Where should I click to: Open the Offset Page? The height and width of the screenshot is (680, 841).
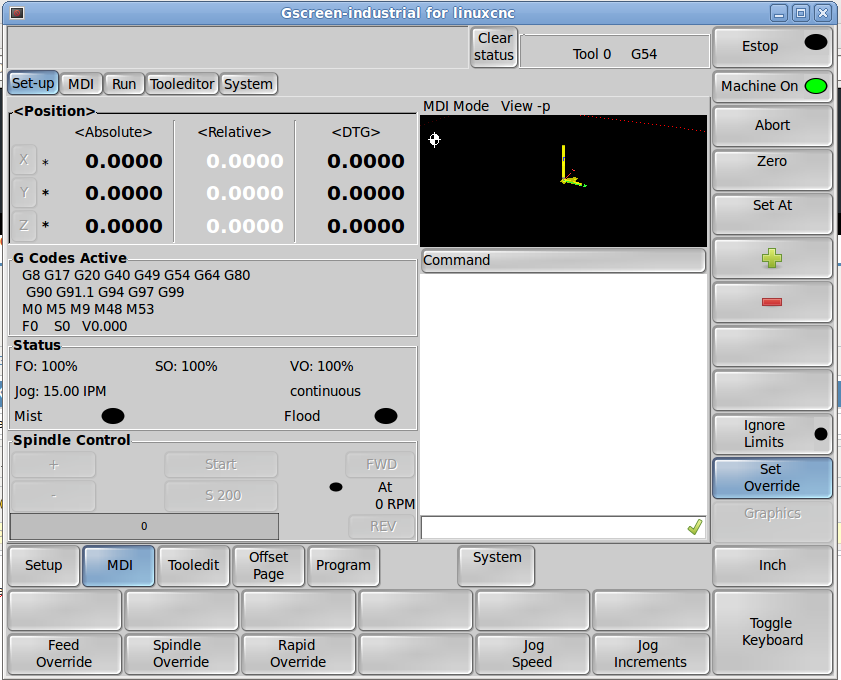pyautogui.click(x=269, y=565)
